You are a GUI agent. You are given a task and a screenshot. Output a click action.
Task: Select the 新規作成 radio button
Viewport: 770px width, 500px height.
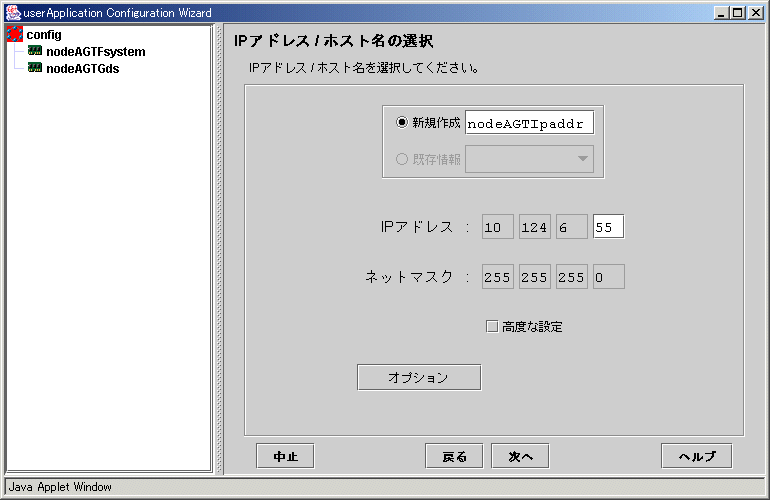click(402, 123)
